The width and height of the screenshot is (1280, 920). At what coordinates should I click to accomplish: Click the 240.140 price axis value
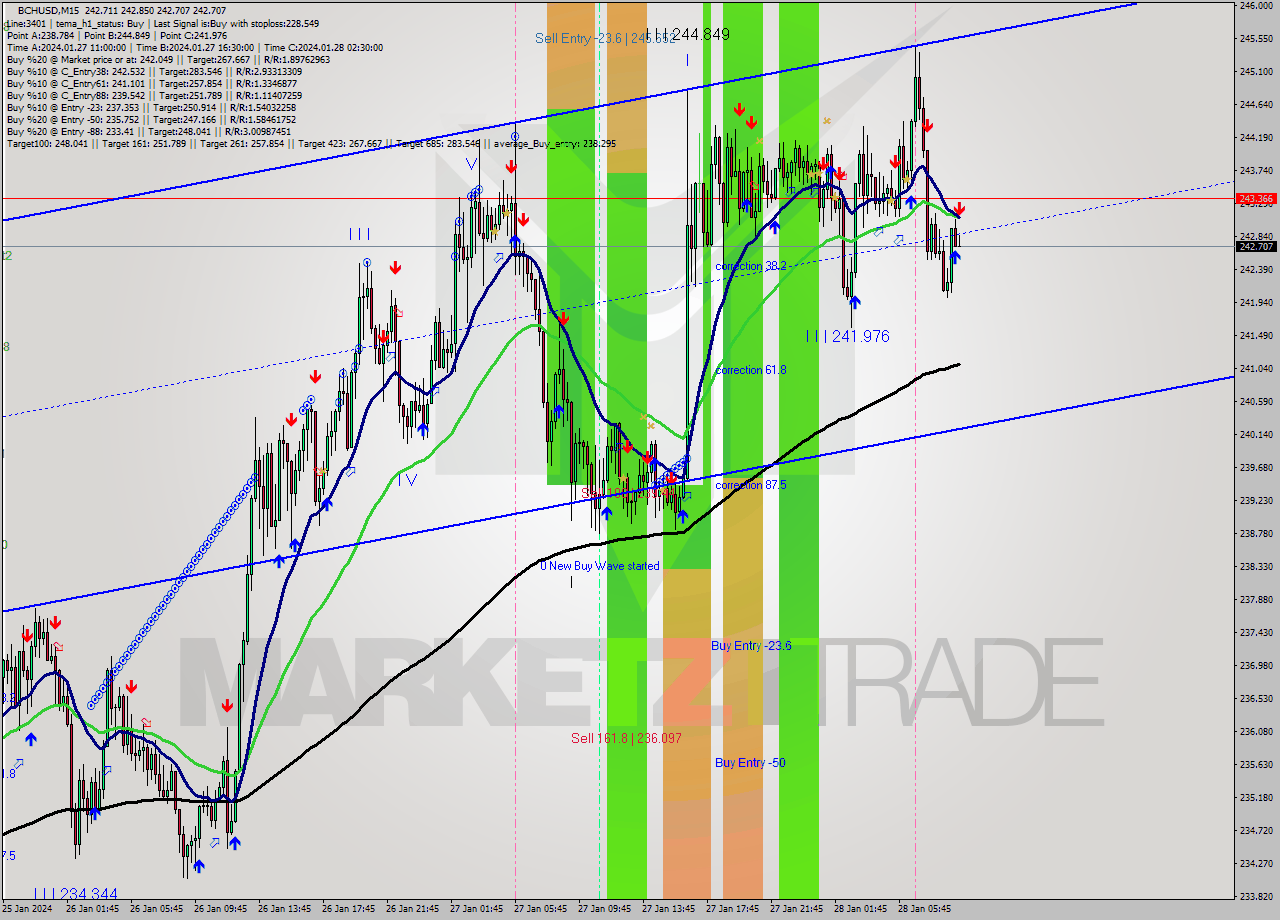tap(1255, 435)
